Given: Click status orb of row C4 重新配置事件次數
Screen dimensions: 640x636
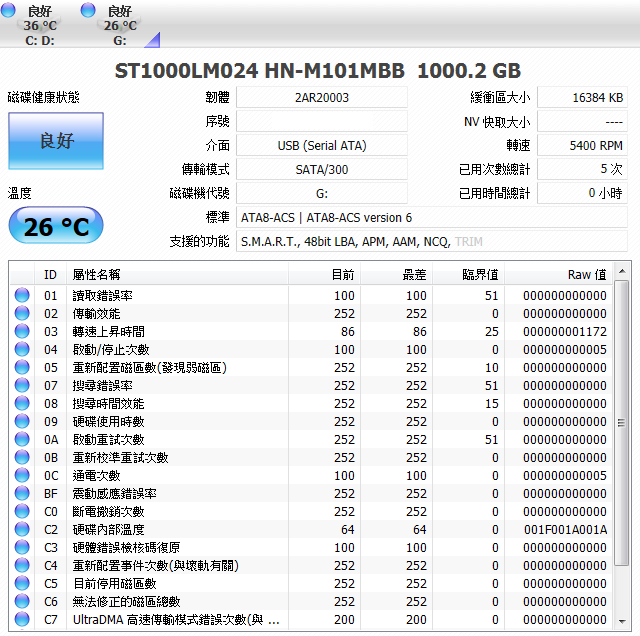Looking at the screenshot, I should (x=22, y=565).
